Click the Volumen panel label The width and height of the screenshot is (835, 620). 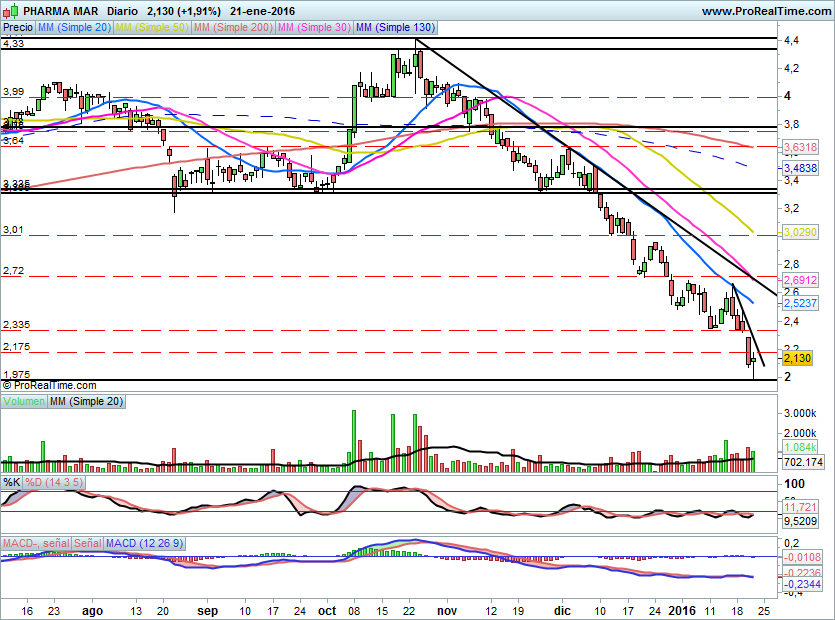[x=24, y=402]
